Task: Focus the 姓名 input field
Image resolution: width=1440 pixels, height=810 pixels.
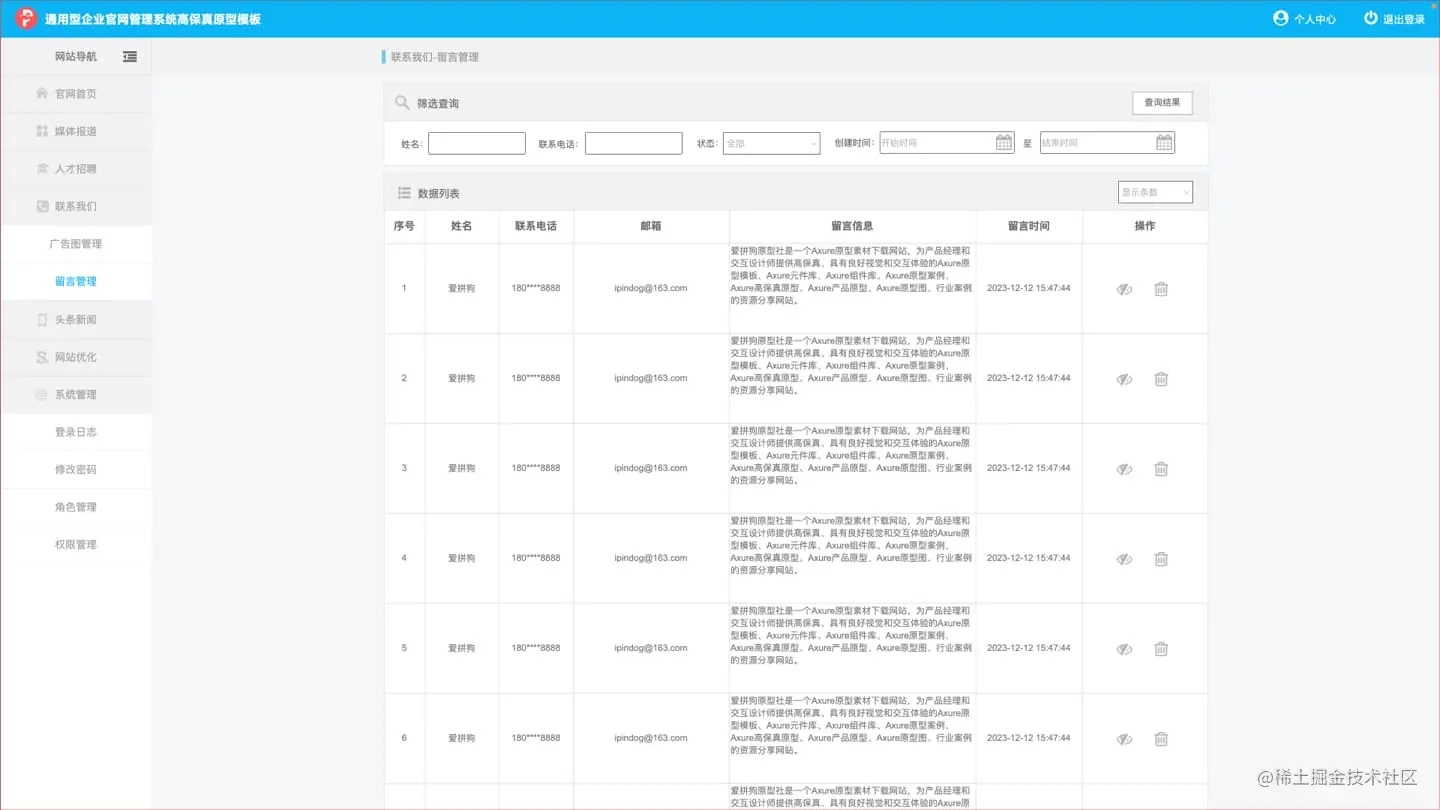Action: (477, 143)
